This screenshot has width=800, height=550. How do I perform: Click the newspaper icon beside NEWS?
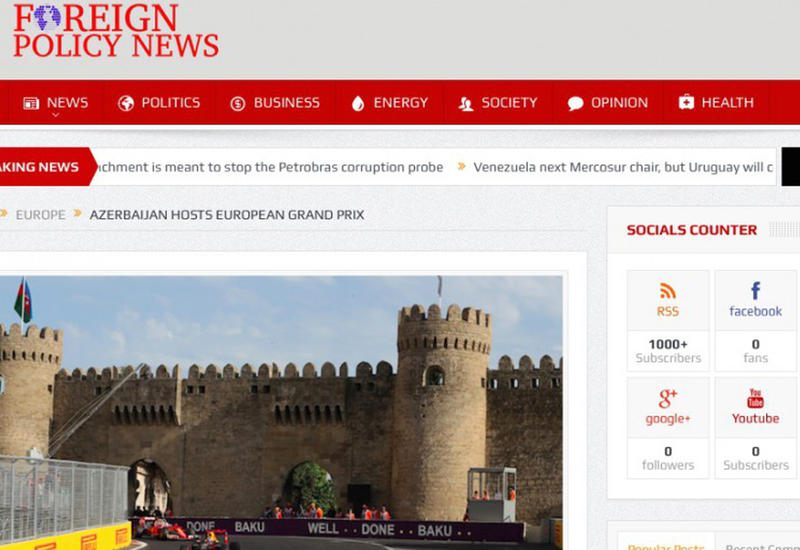click(x=31, y=103)
